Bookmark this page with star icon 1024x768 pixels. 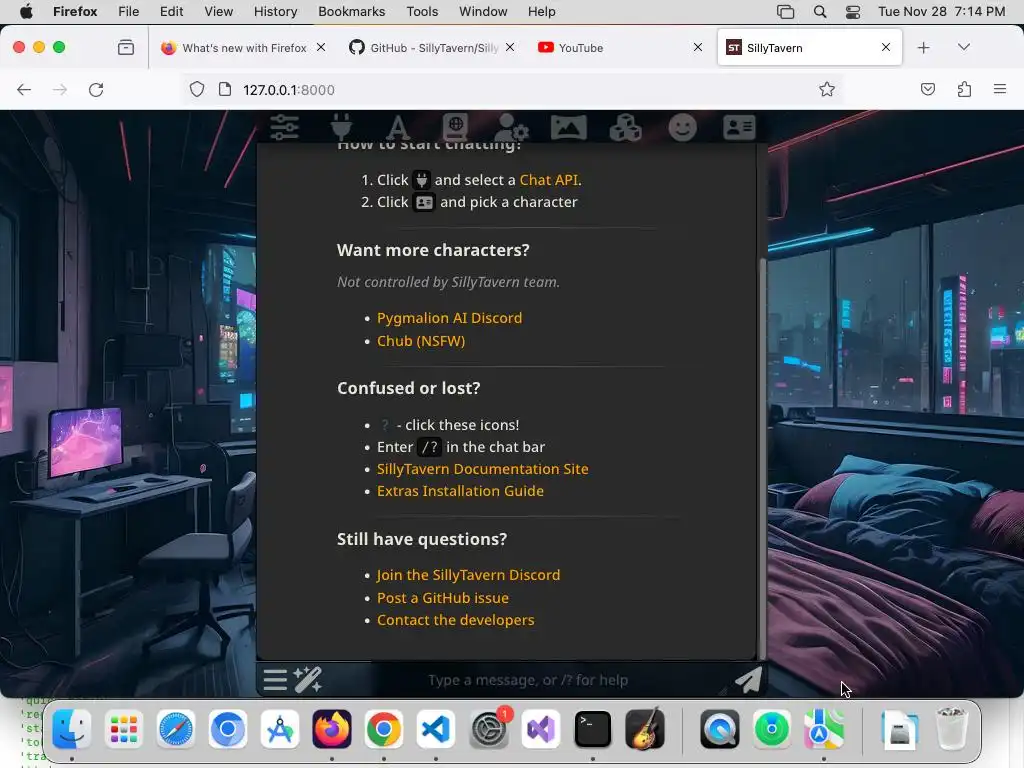tap(827, 89)
